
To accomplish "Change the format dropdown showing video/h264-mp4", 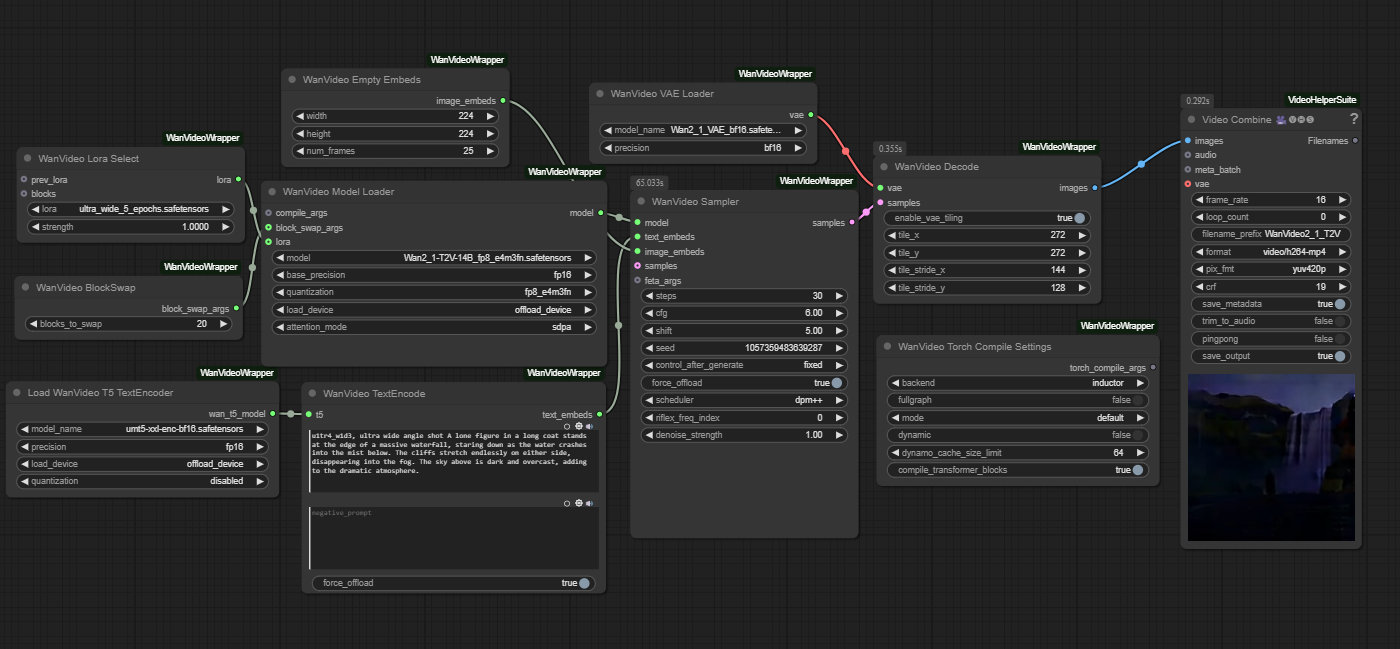I will pos(1270,252).
